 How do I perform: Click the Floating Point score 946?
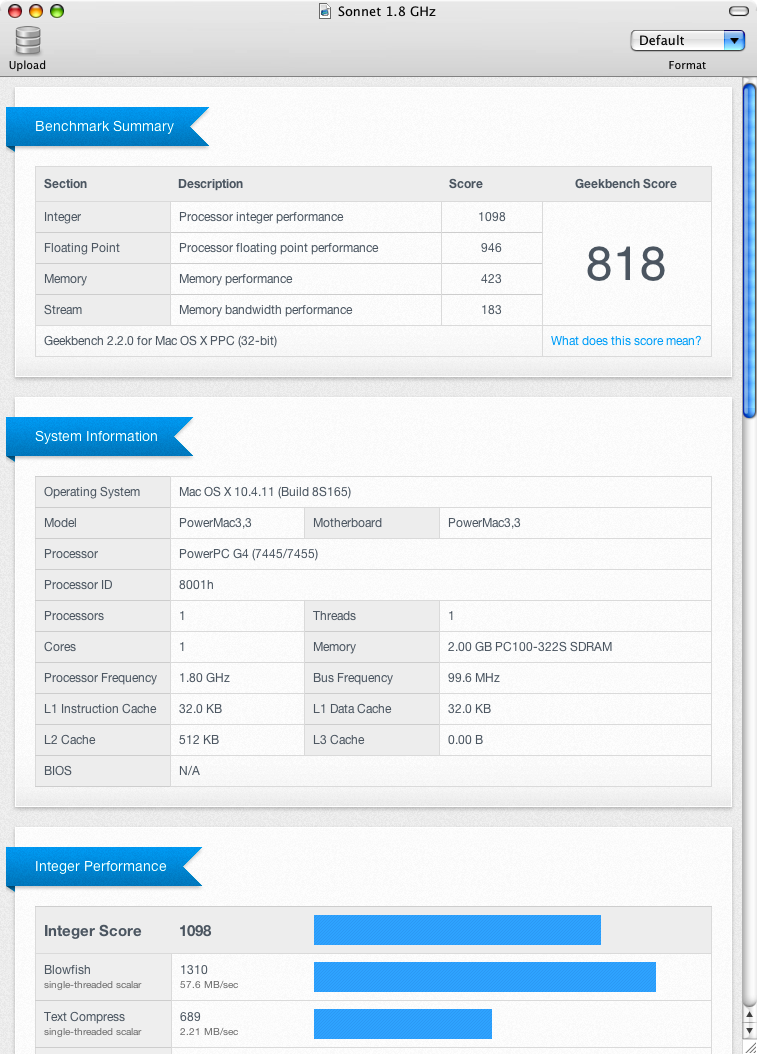[491, 248]
